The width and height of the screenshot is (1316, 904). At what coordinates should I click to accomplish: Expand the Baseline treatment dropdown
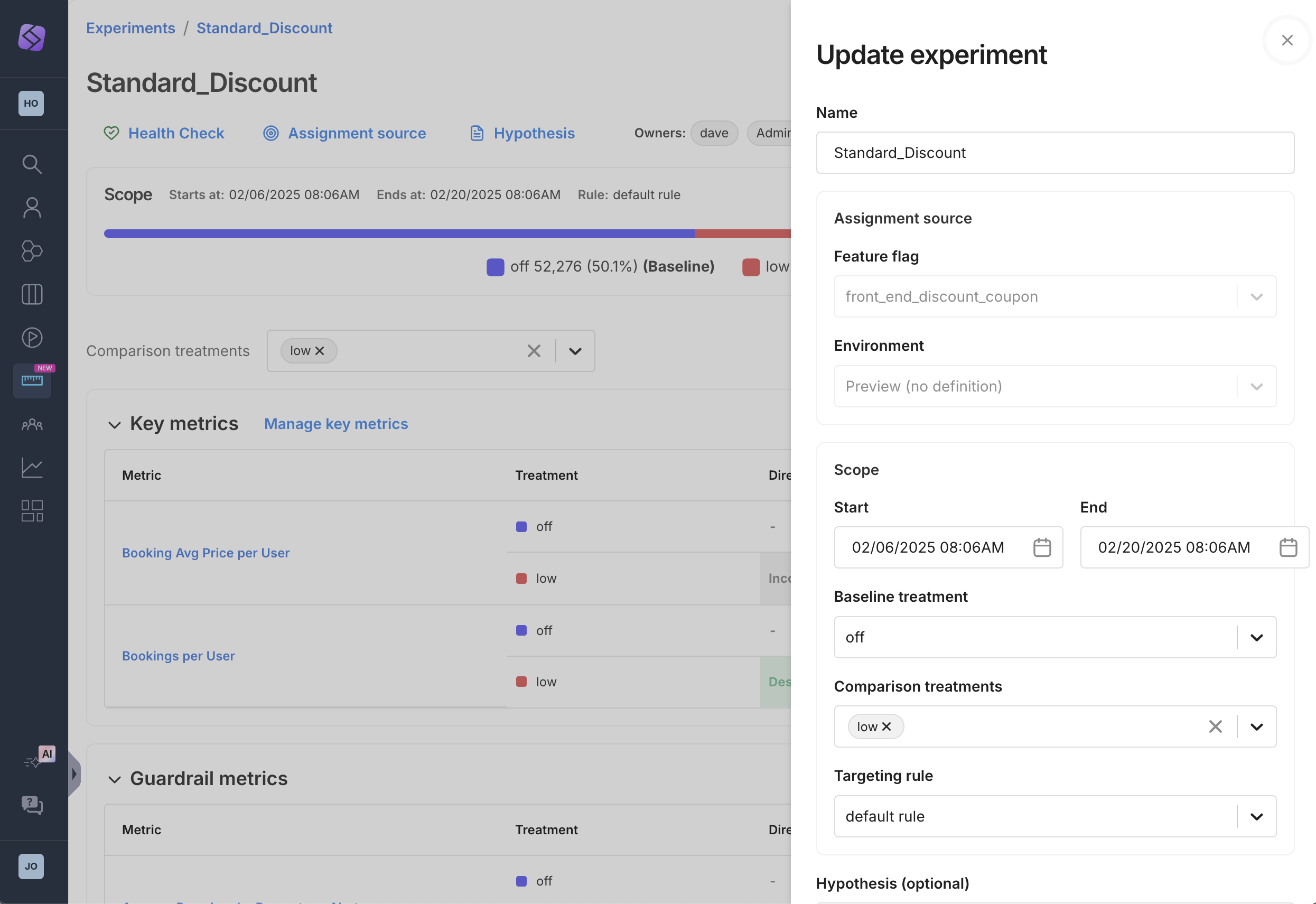[x=1256, y=638]
